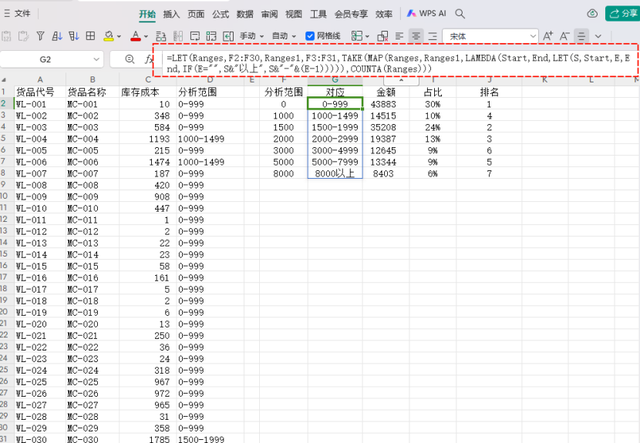Open the 公式 tab
The height and width of the screenshot is (443, 640).
click(x=220, y=14)
